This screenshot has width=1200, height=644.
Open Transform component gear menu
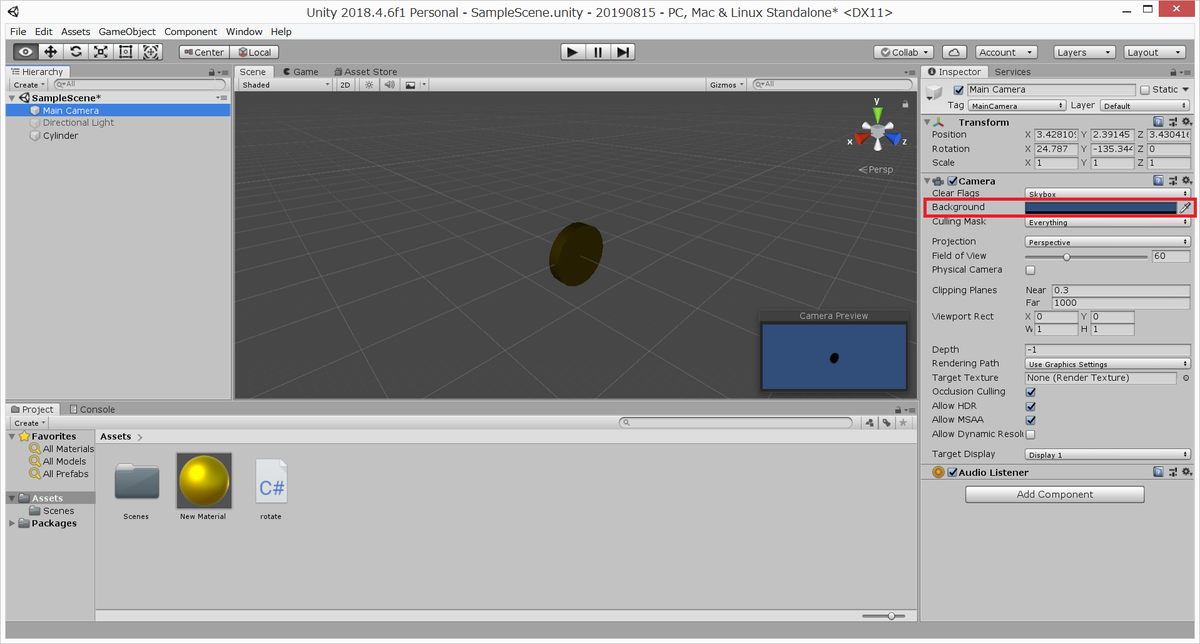click(x=1186, y=122)
